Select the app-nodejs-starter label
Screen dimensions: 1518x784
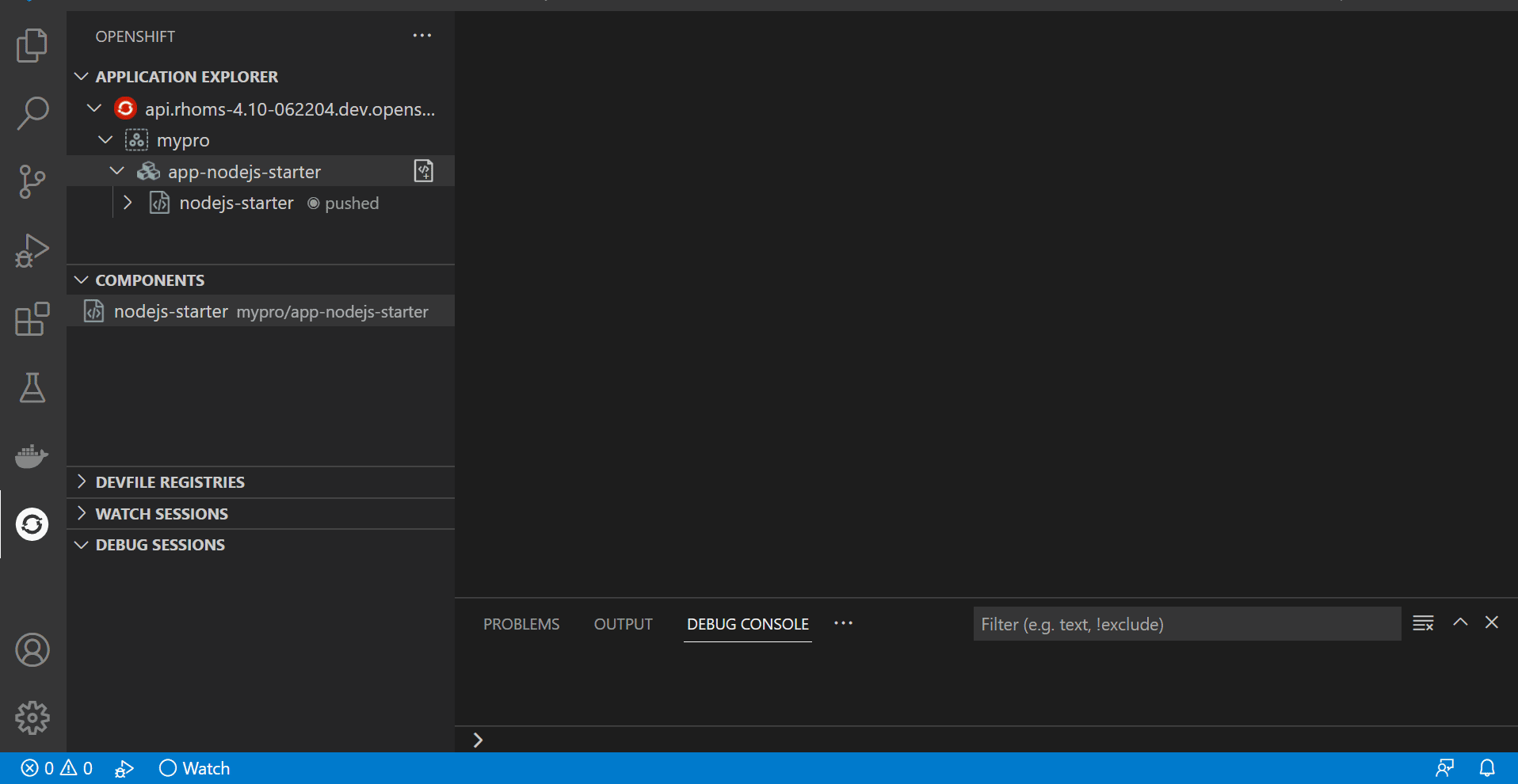tap(244, 172)
